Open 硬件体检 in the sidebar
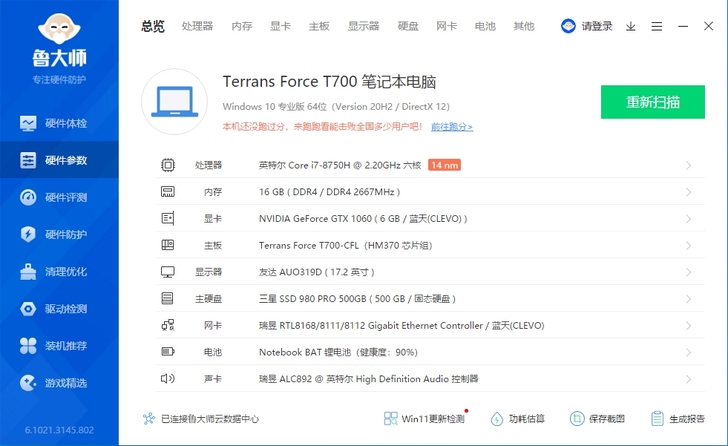728x446 pixels. pyautogui.click(x=58, y=124)
